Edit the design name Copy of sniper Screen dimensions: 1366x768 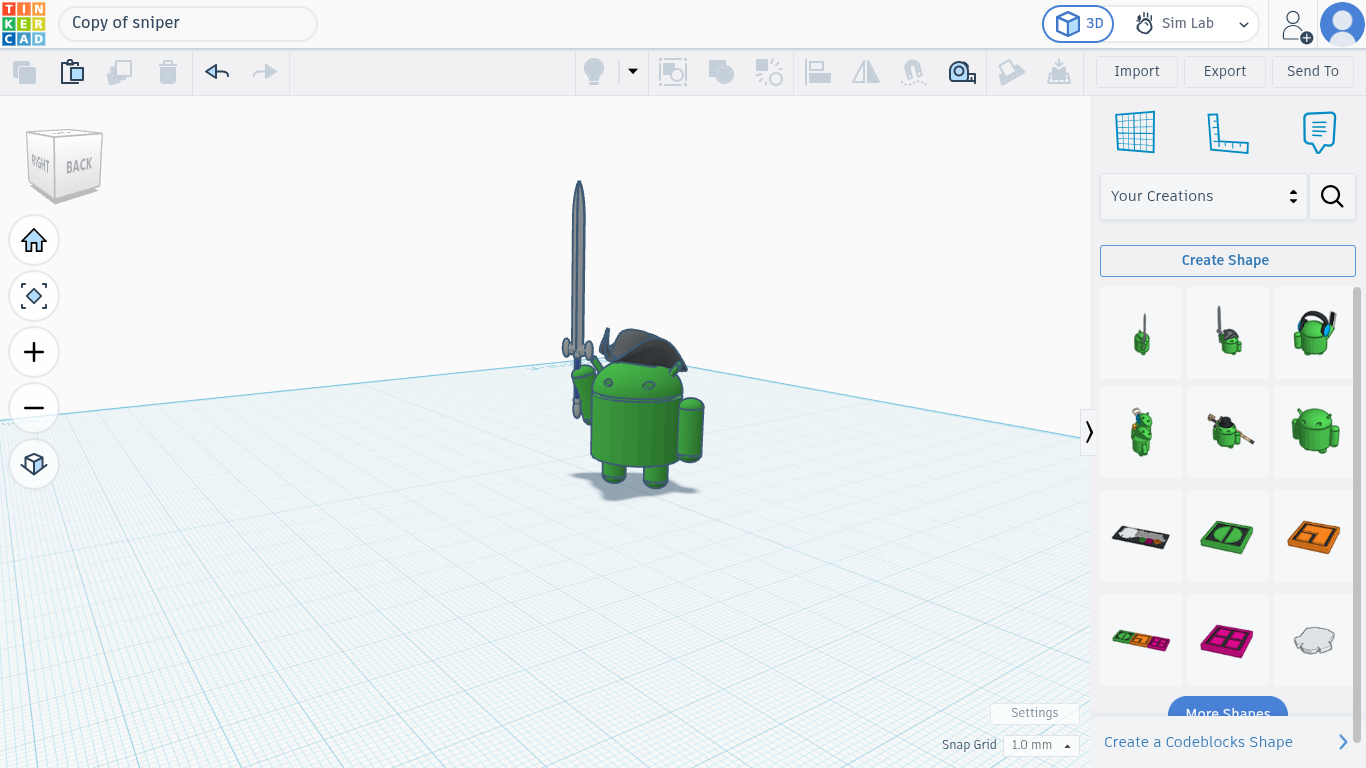188,23
